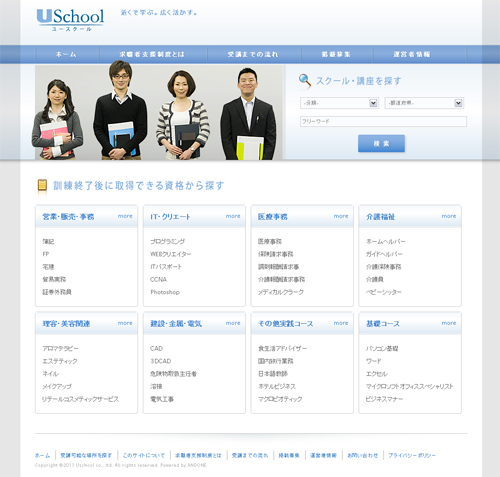Select the 宅建 qualification link
500x477 pixels.
click(48, 267)
